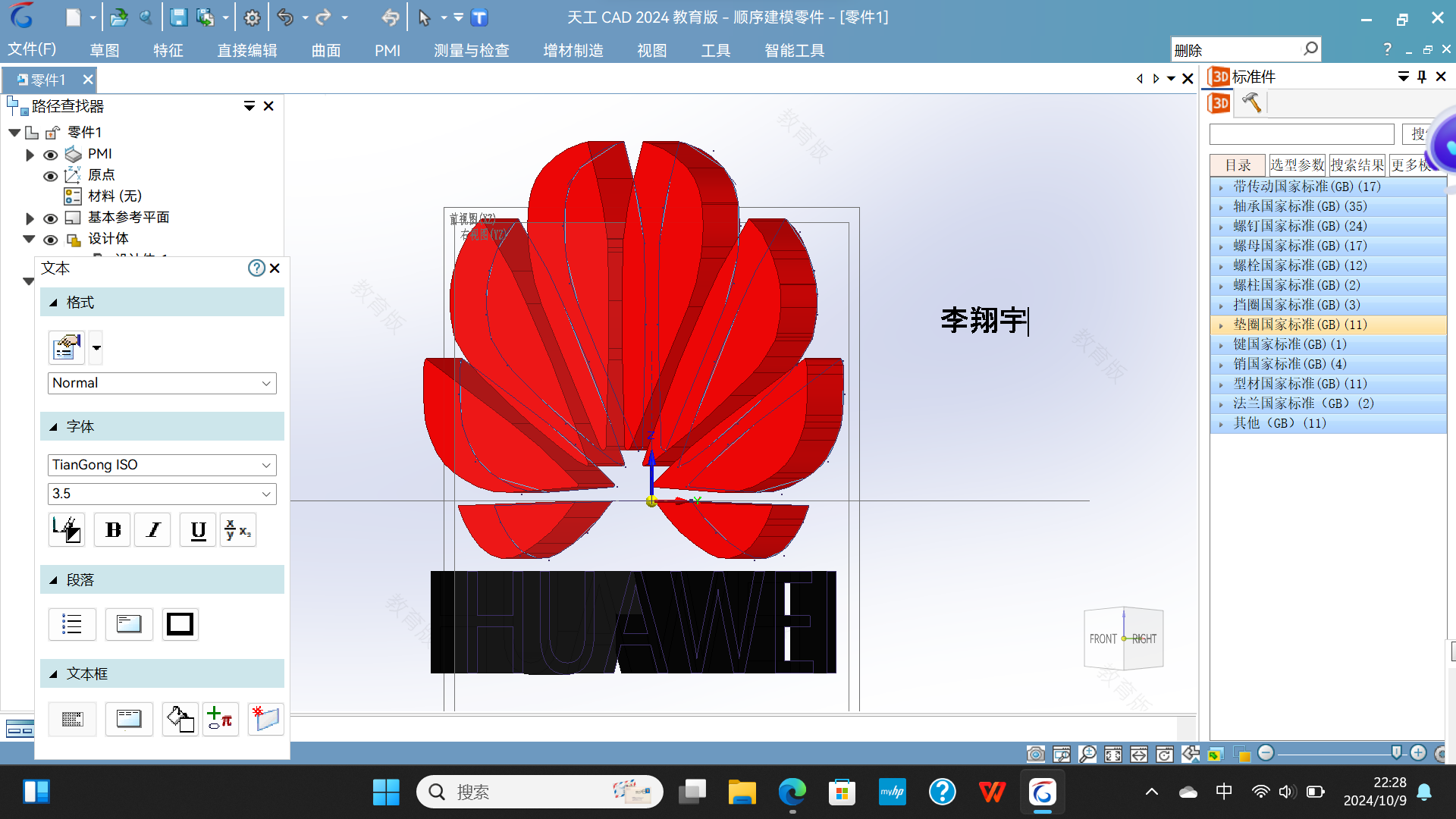Open the 草图 tab
Image resolution: width=1456 pixels, height=819 pixels.
(x=105, y=50)
